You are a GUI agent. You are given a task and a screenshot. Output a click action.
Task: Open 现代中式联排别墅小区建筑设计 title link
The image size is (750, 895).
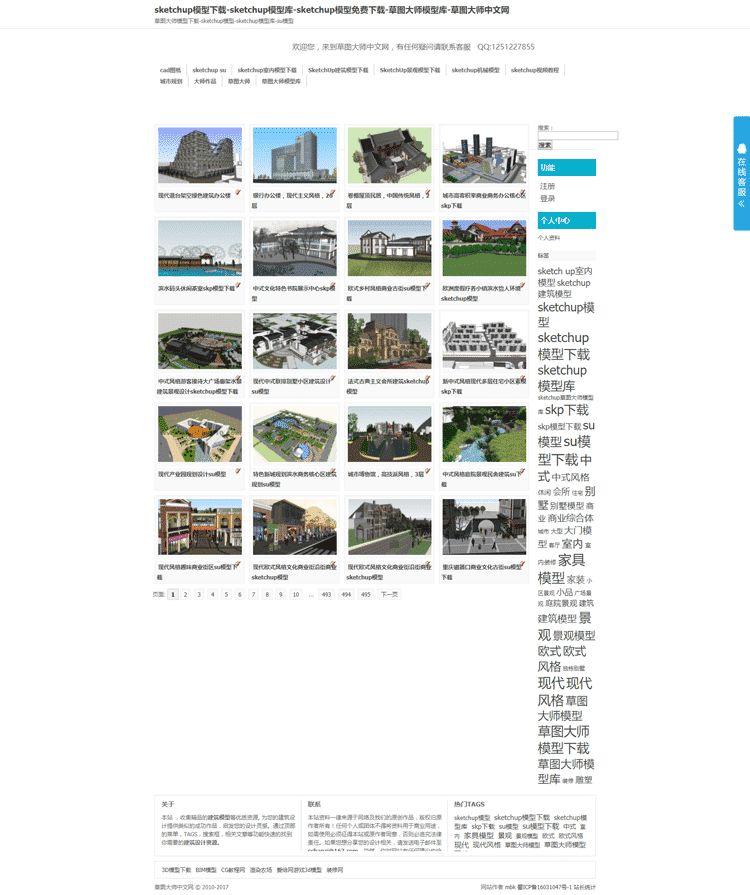[293, 386]
